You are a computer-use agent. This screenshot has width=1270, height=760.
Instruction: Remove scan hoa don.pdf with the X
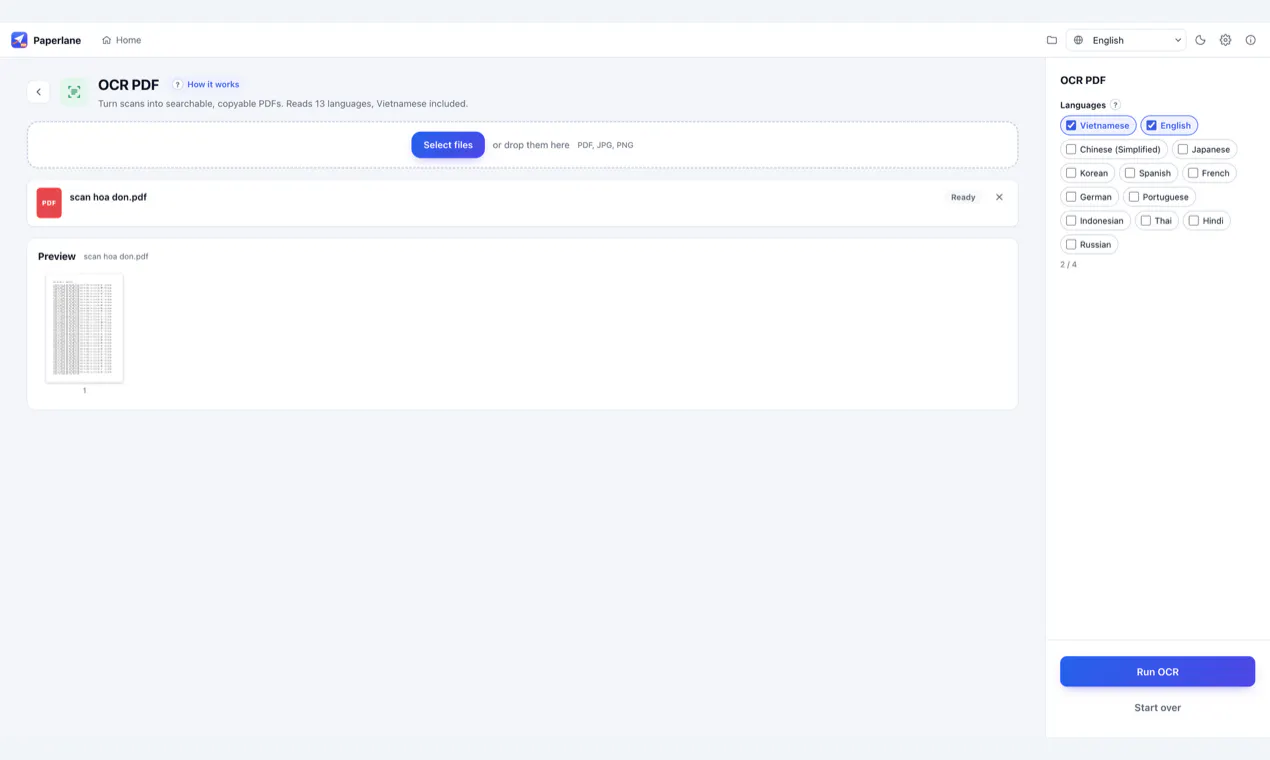tap(999, 197)
